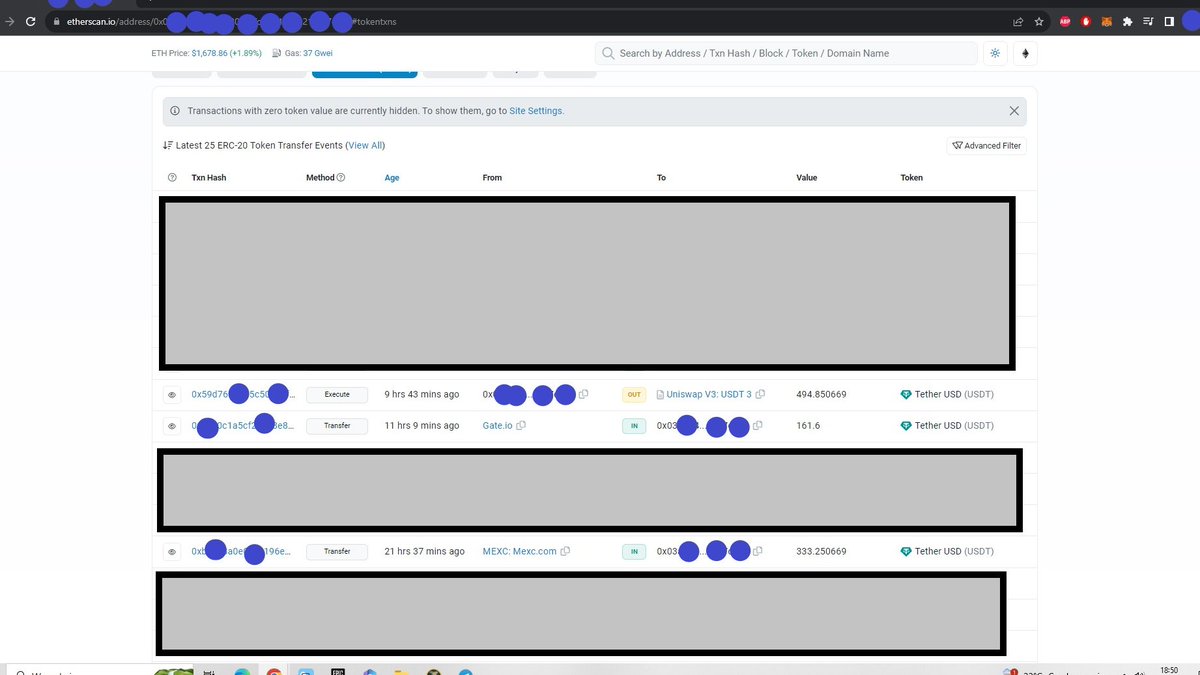Click the Execute method badge
This screenshot has height=675, width=1200.
[x=337, y=394]
